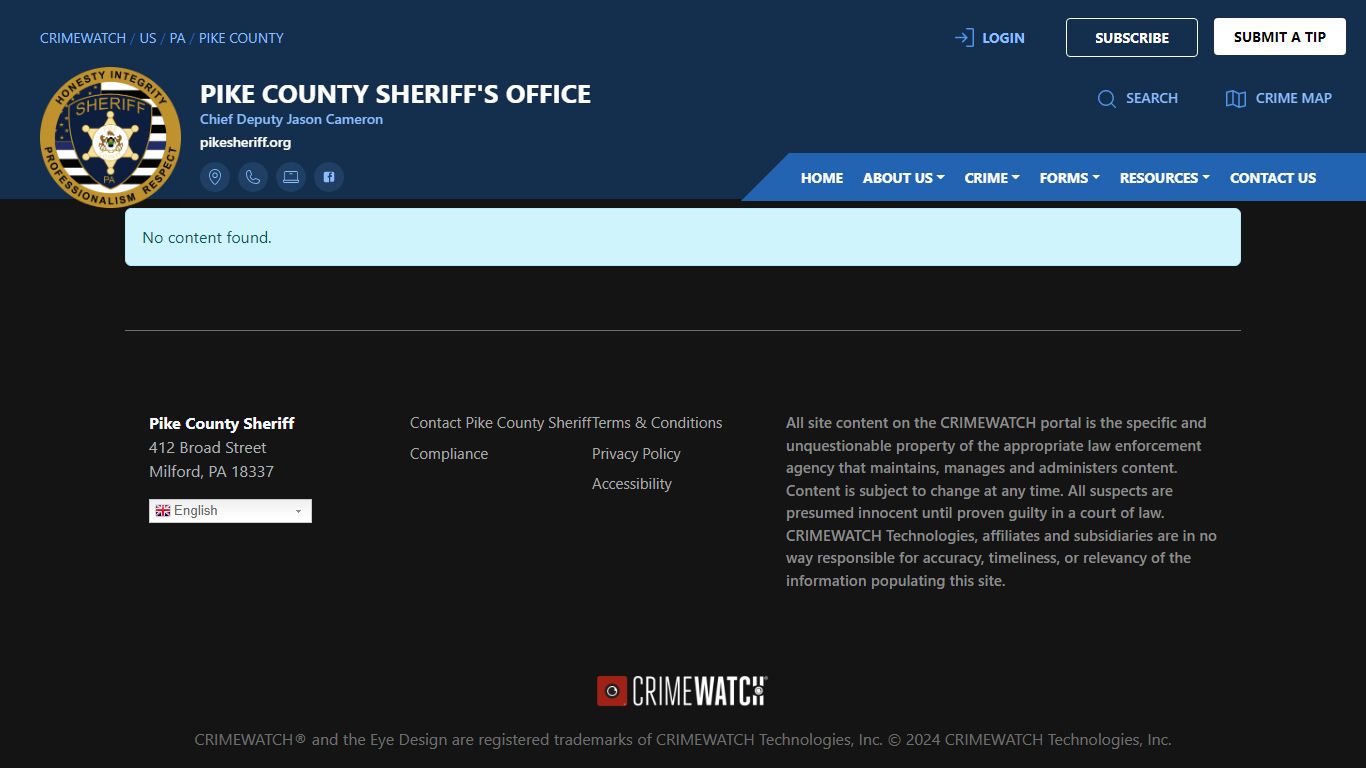The image size is (1366, 768).
Task: Expand the Resources menu
Action: pyautogui.click(x=1164, y=178)
